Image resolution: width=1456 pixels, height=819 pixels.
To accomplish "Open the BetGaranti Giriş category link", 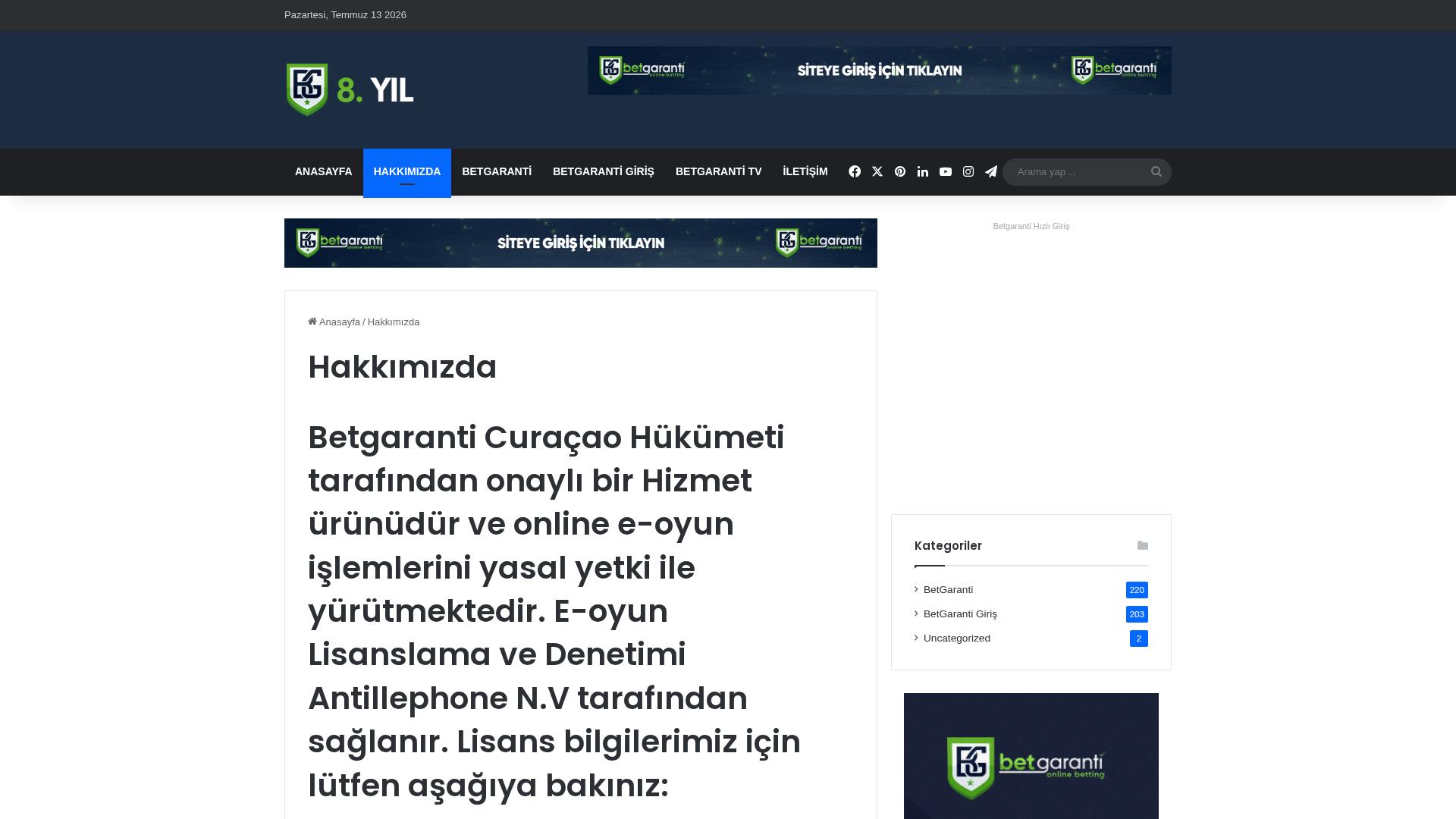I will click(x=960, y=614).
